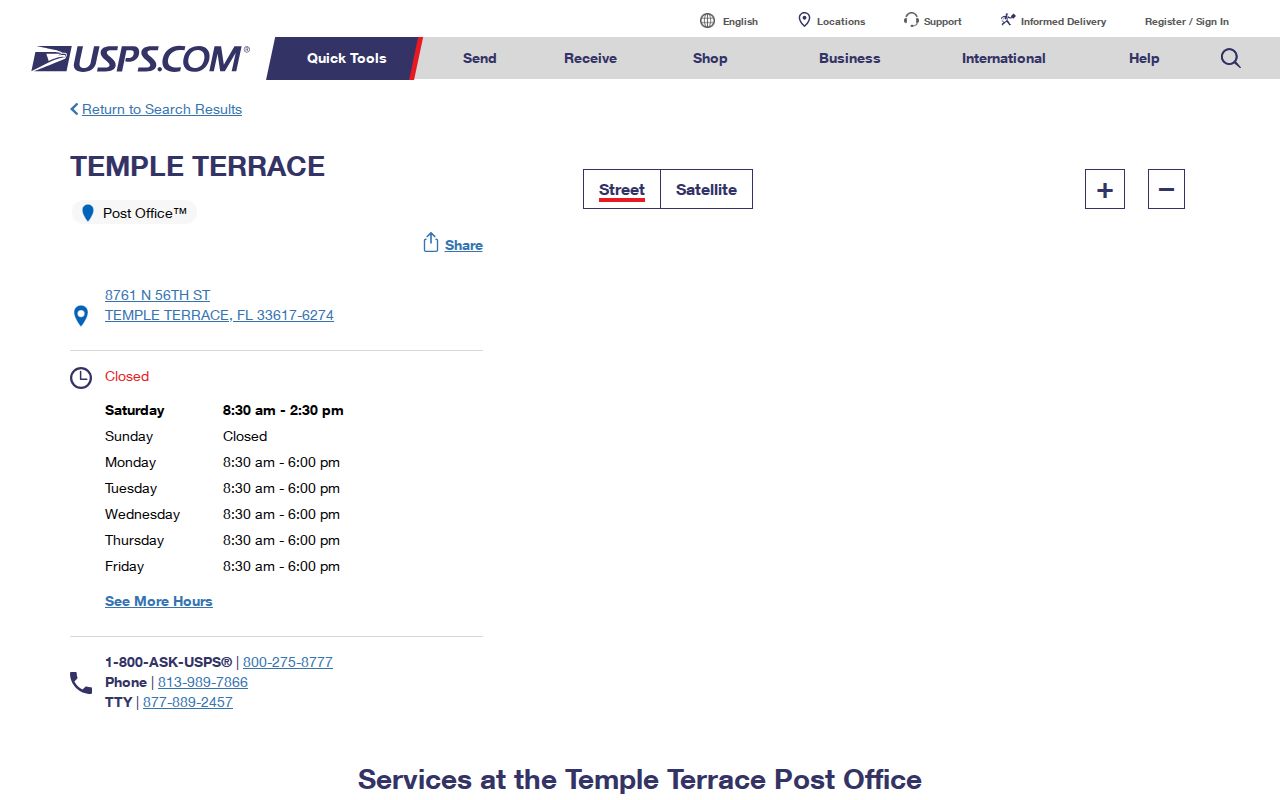Open the Help menu
The width and height of the screenshot is (1280, 800).
(x=1144, y=58)
